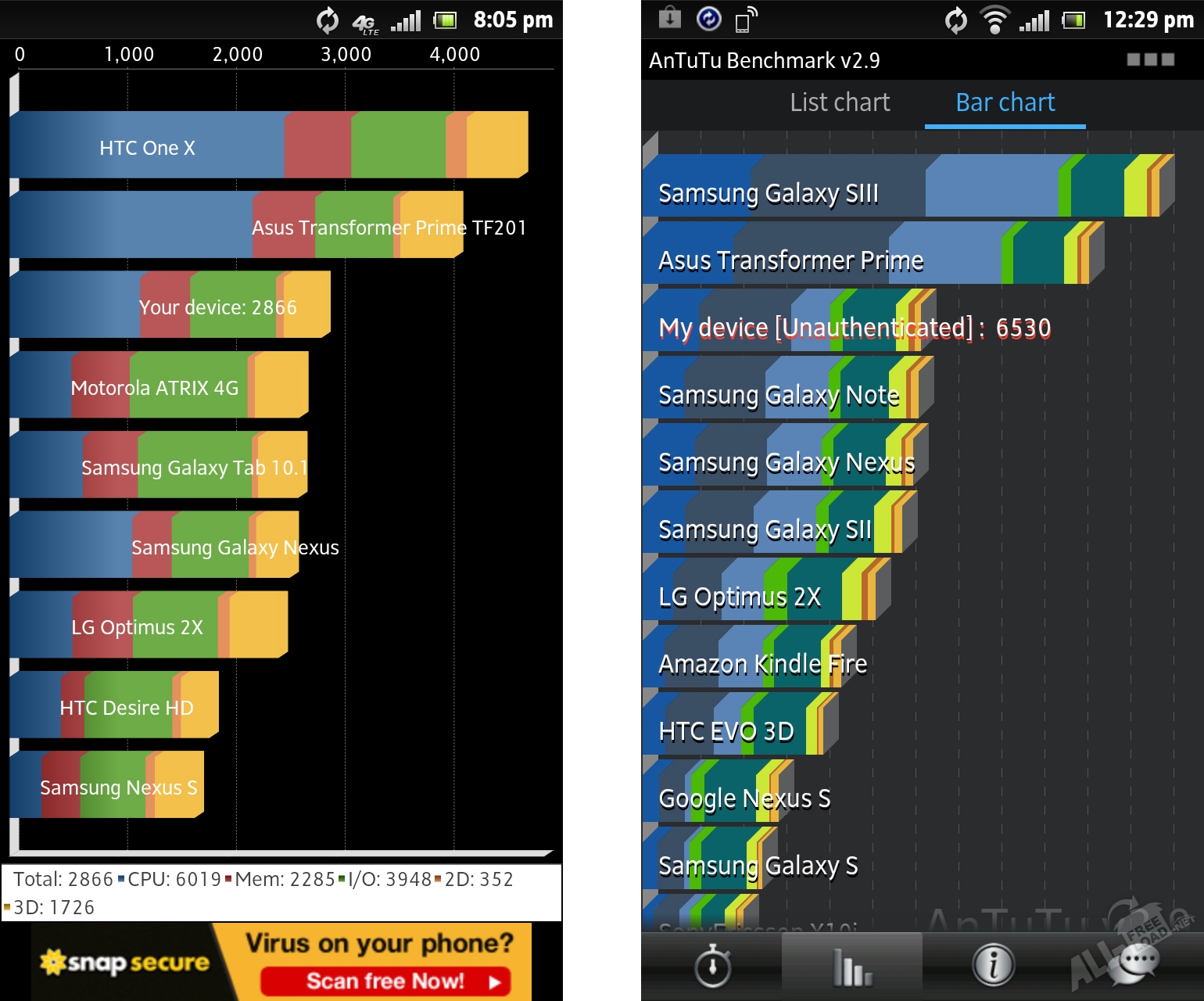1204x1001 pixels.
Task: Tap the 4G LTE status icon
Action: pos(364,22)
